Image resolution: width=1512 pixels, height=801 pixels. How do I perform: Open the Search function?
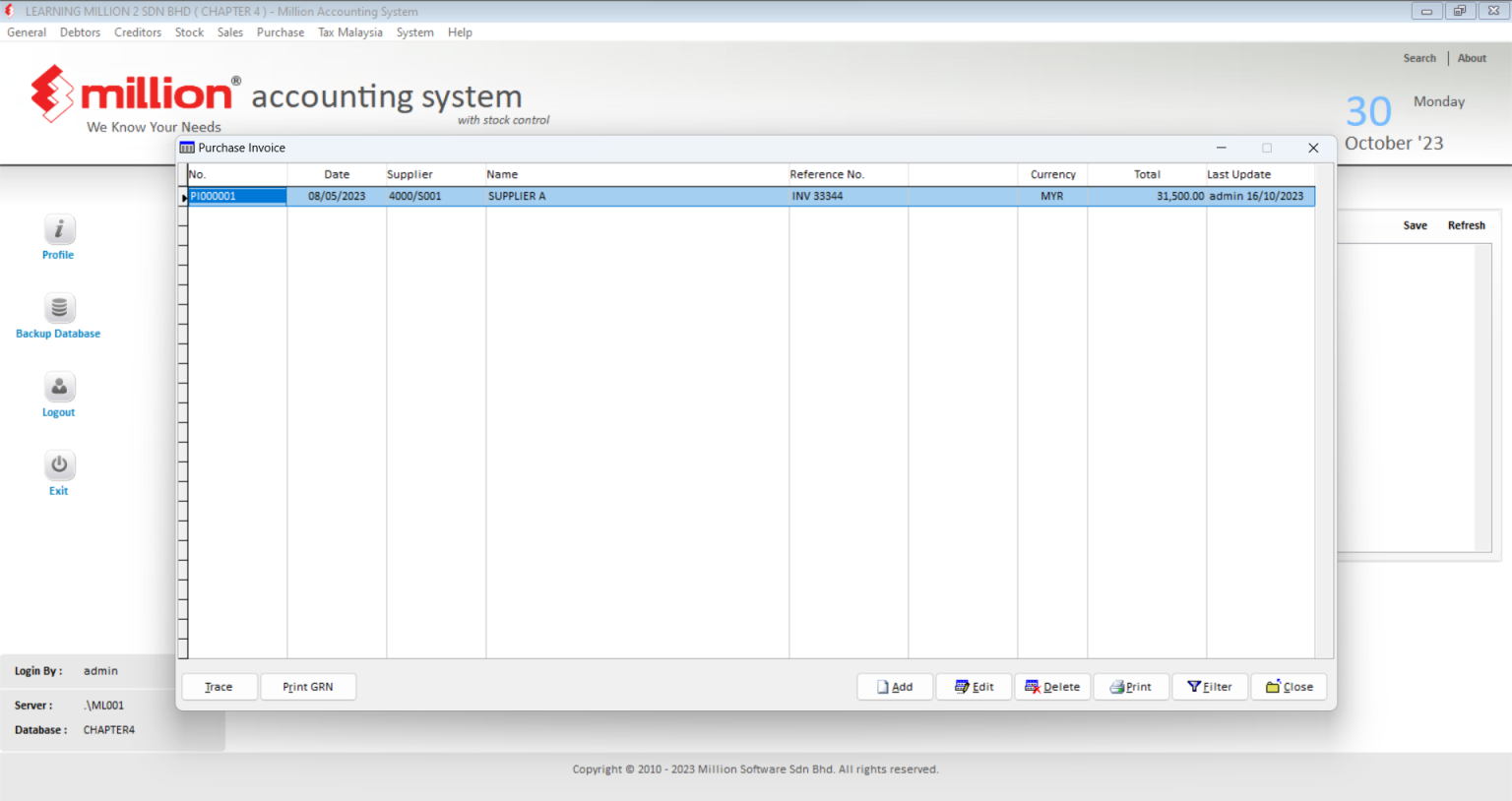1419,57
